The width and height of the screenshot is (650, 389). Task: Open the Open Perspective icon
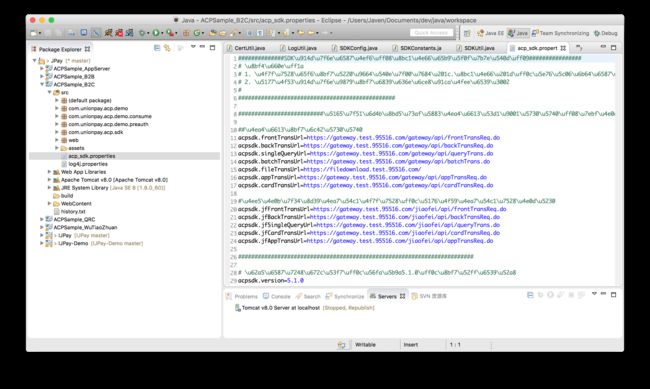pos(467,33)
